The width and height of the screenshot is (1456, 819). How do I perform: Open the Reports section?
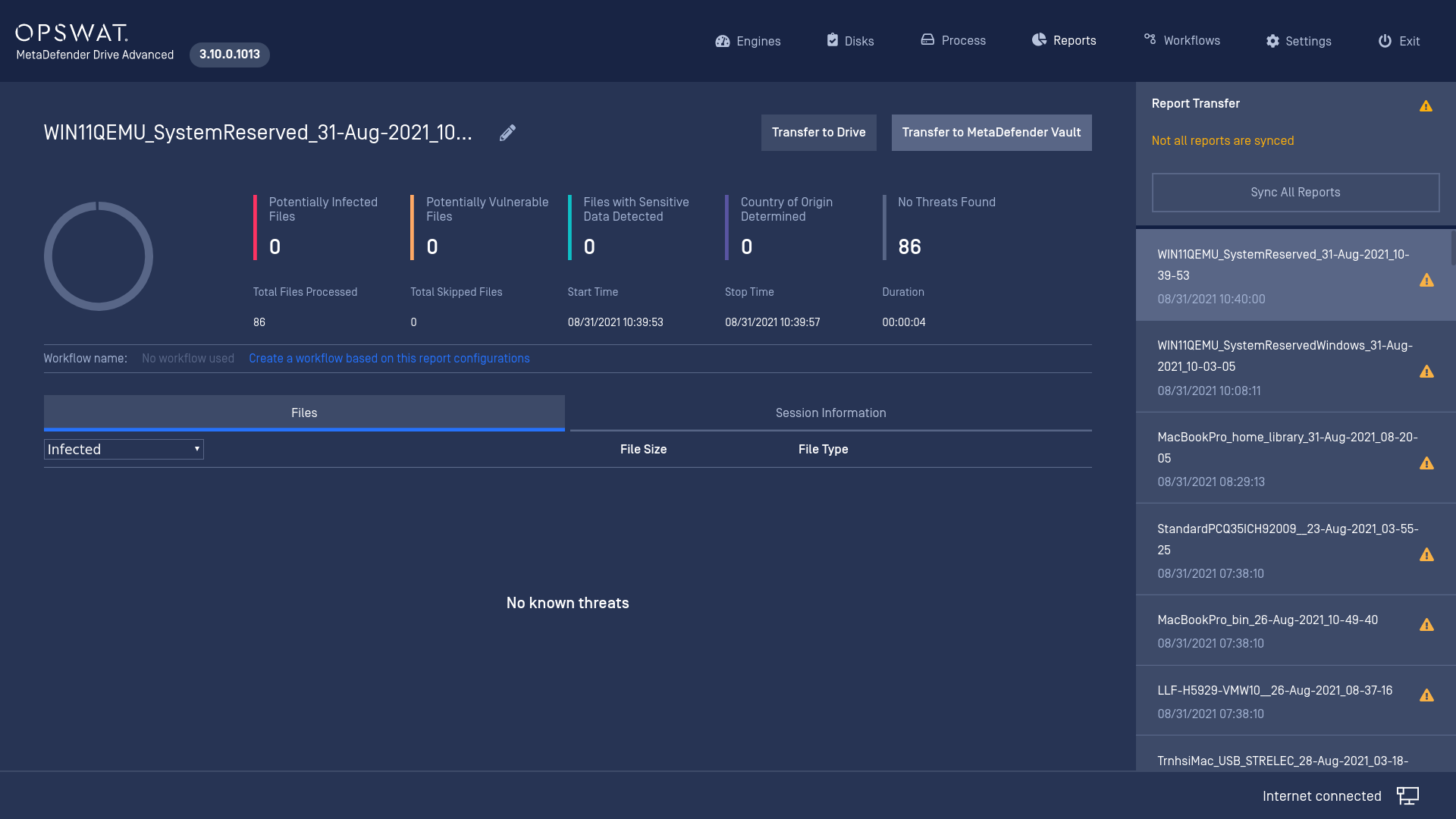(x=1064, y=40)
